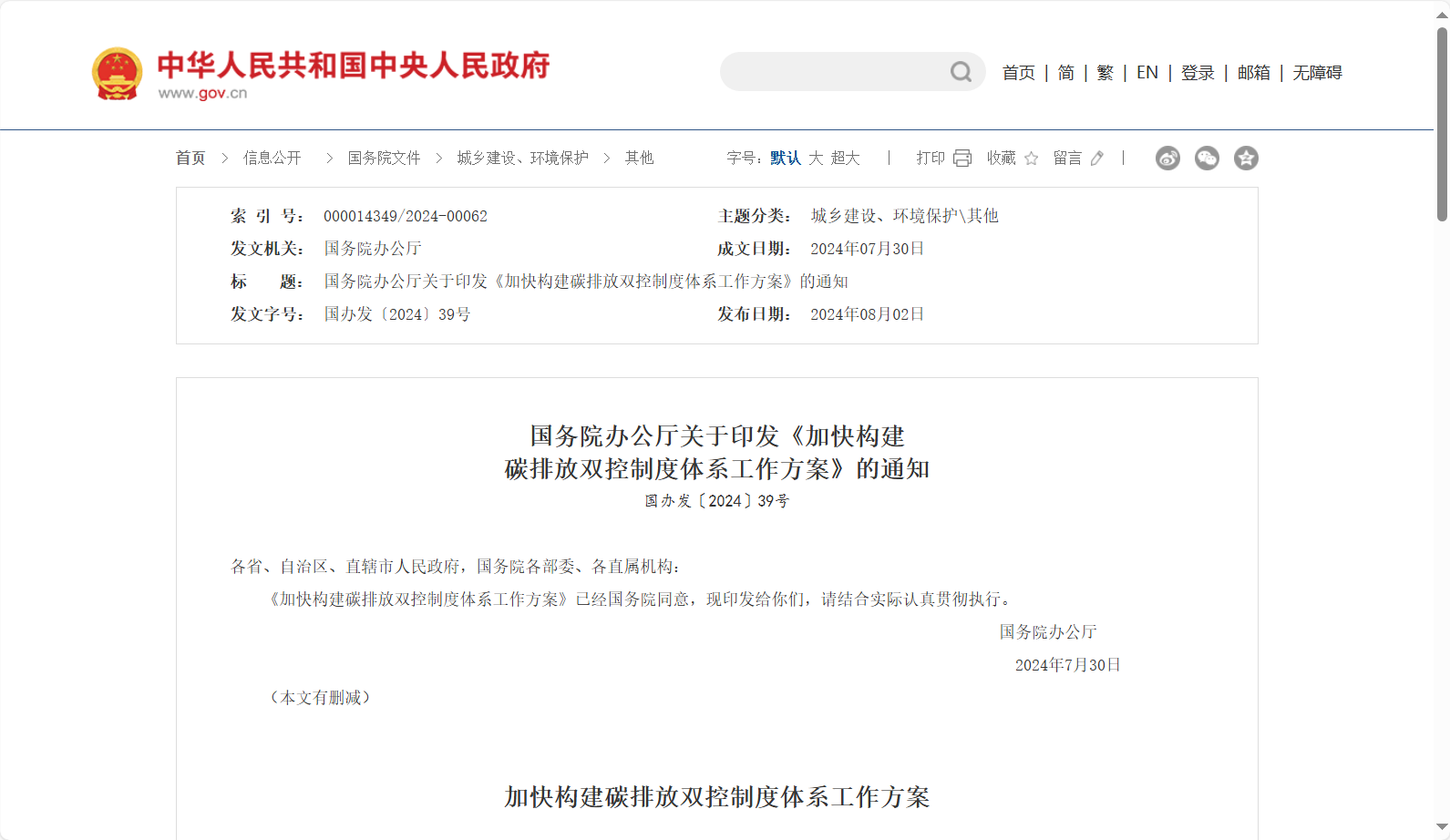Click the national emblem logo
This screenshot has height=840, width=1450.
coord(118,73)
